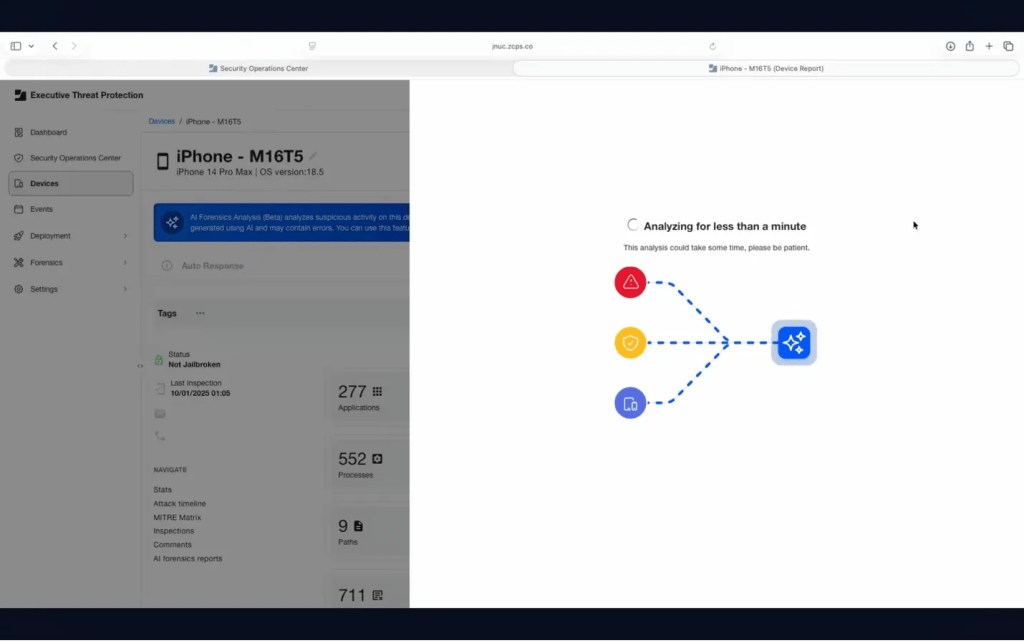This screenshot has height=643, width=1024.
Task: Expand the Deployment section chevron
Action: pos(126,236)
